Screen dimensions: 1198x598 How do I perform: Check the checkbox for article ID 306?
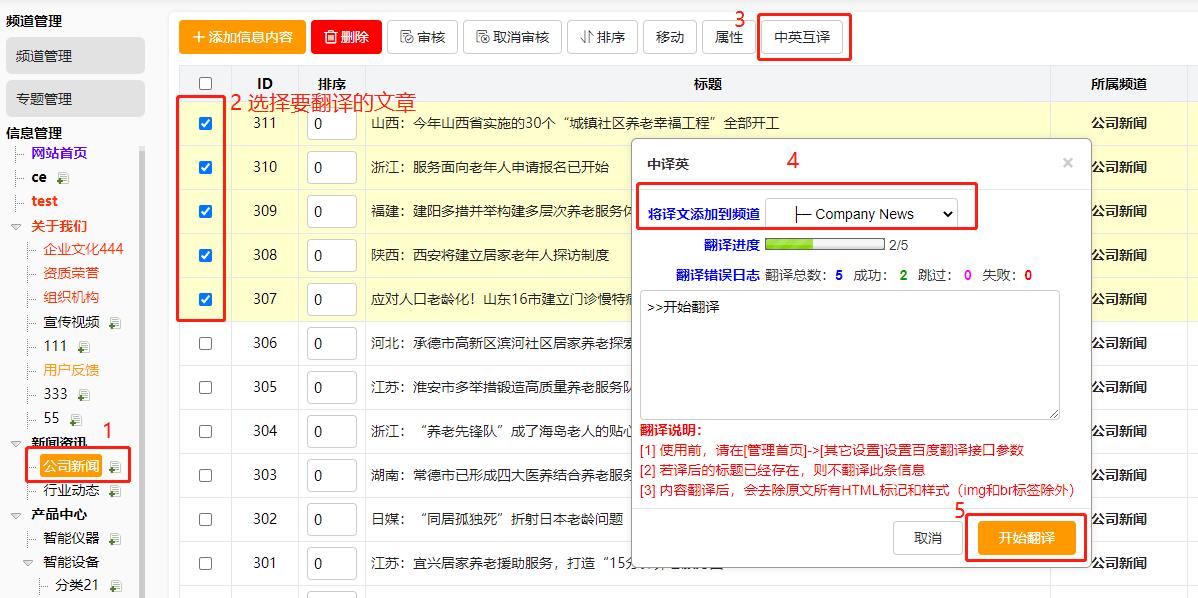(205, 343)
